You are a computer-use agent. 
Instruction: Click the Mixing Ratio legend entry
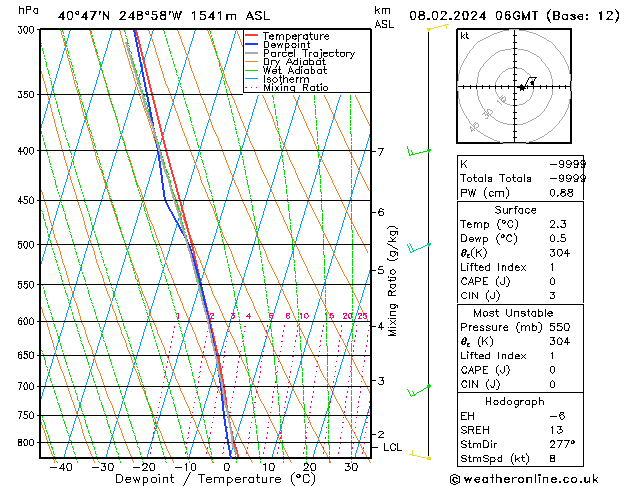295,88
